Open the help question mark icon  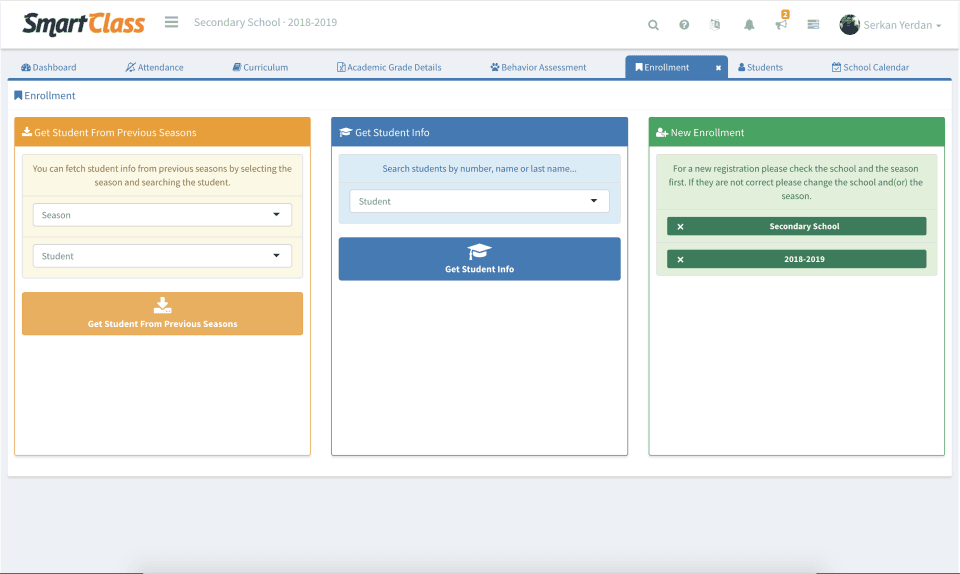tap(684, 25)
